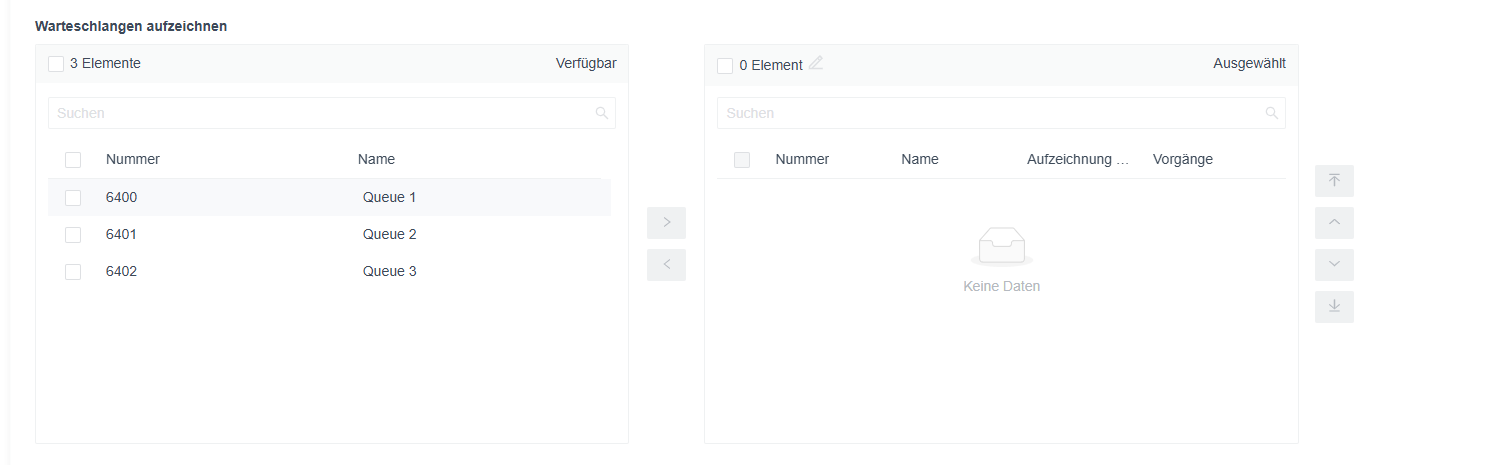The height and width of the screenshot is (465, 1495).
Task: Toggle the 0 Element select-all checkbox
Action: [725, 66]
